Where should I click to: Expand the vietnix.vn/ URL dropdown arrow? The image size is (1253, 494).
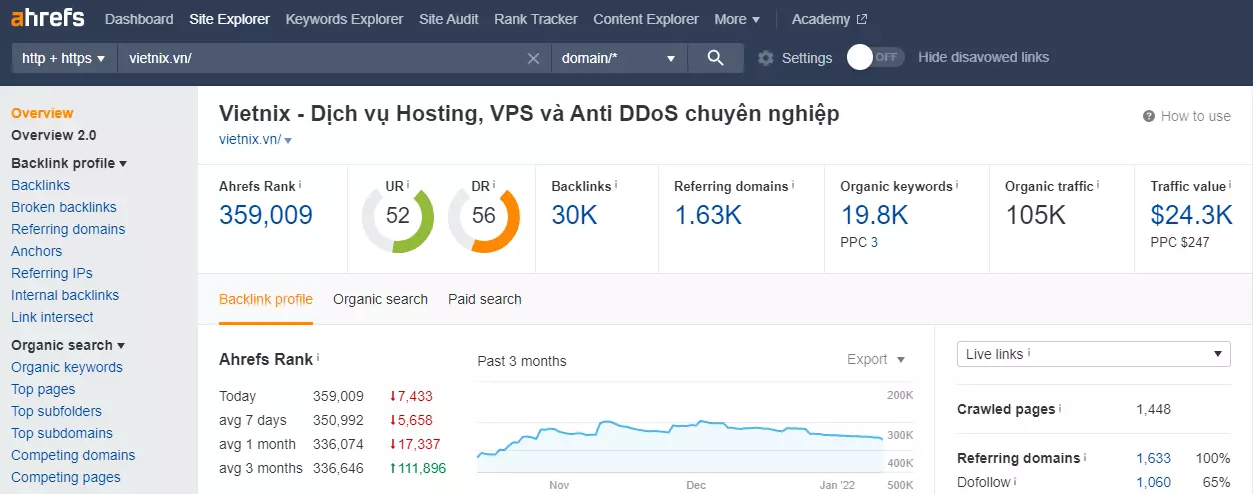[x=288, y=141]
